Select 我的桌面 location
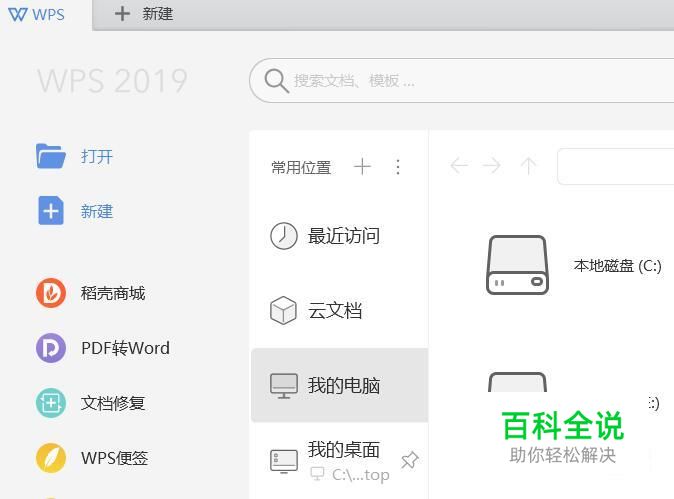Screen dimensions: 674x499 344,450
